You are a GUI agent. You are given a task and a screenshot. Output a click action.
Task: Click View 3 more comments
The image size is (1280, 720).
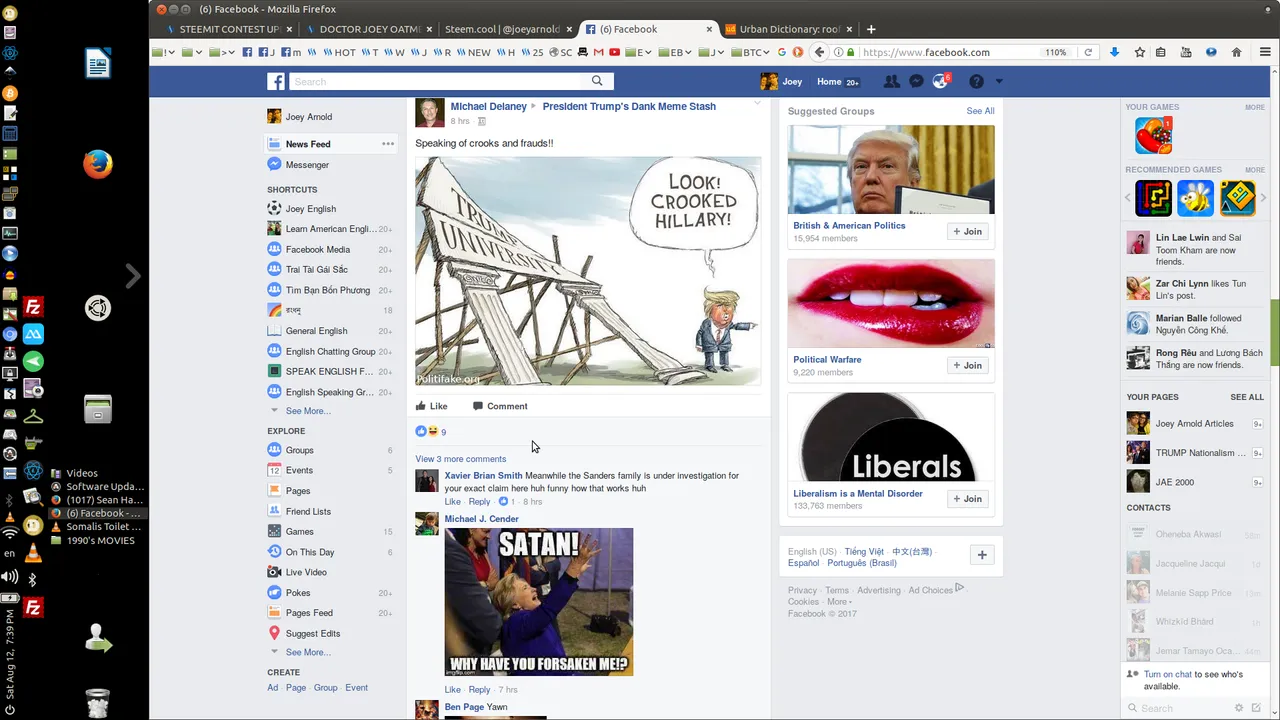[x=460, y=459]
